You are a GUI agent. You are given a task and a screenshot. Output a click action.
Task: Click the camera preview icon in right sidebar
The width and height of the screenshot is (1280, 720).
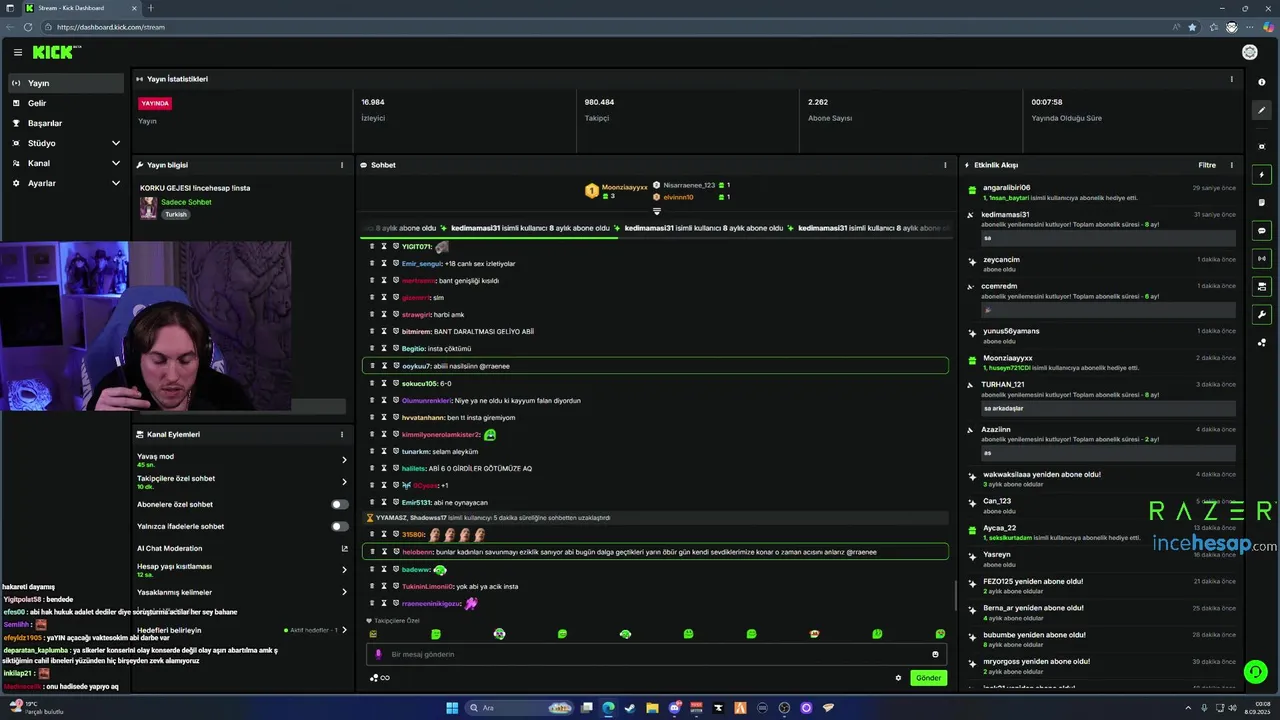pos(1262,146)
